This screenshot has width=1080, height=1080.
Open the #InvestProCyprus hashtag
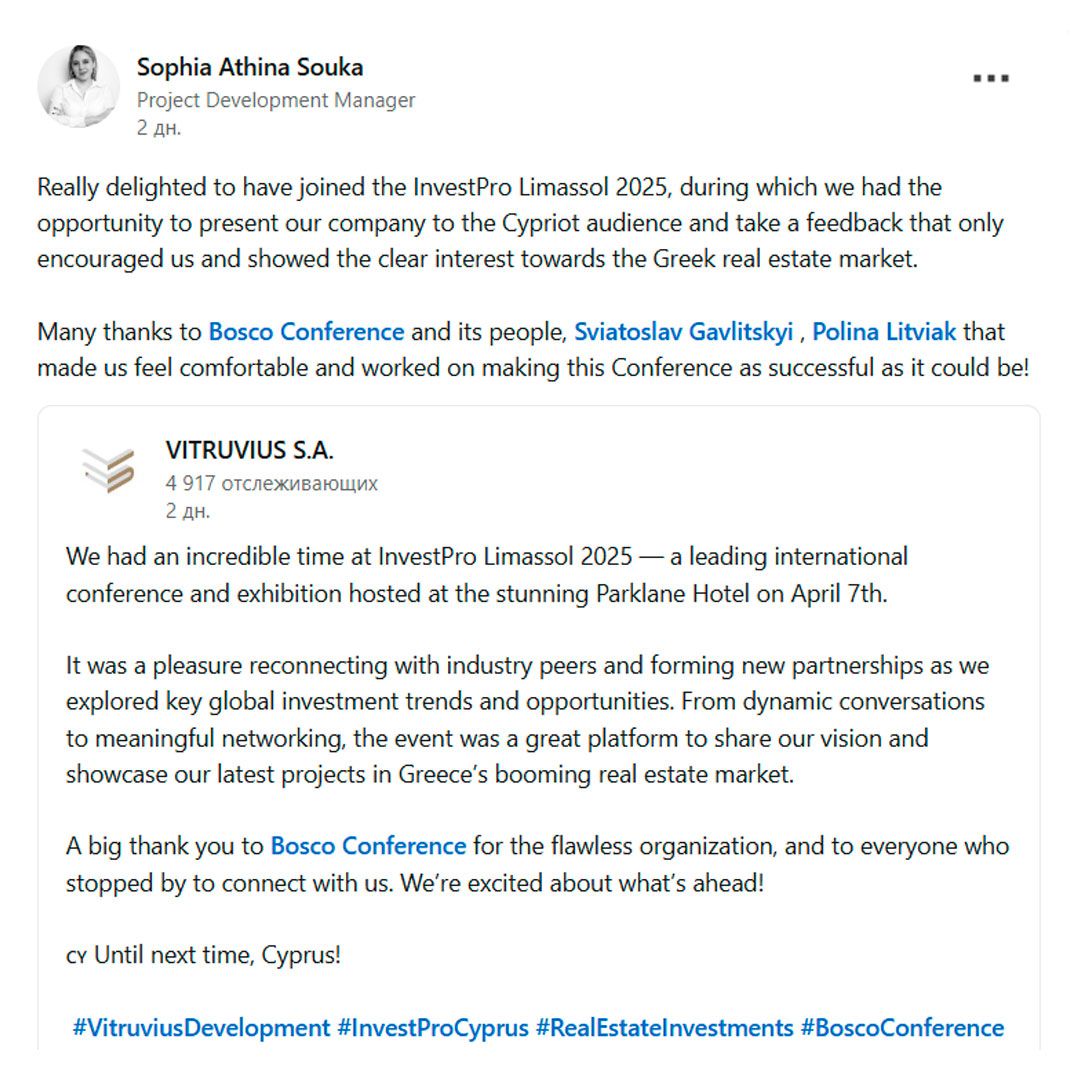(432, 1027)
